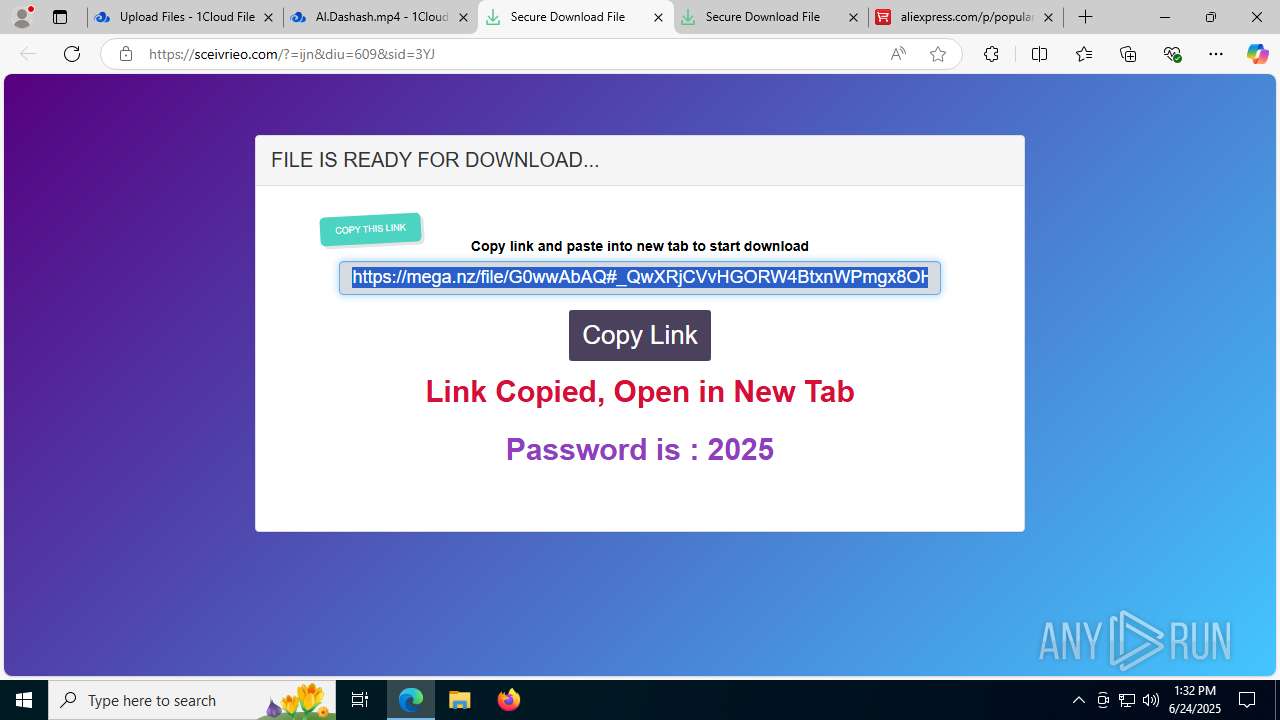1280x720 pixels.
Task: Click the Copy Link button
Action: coord(640,335)
